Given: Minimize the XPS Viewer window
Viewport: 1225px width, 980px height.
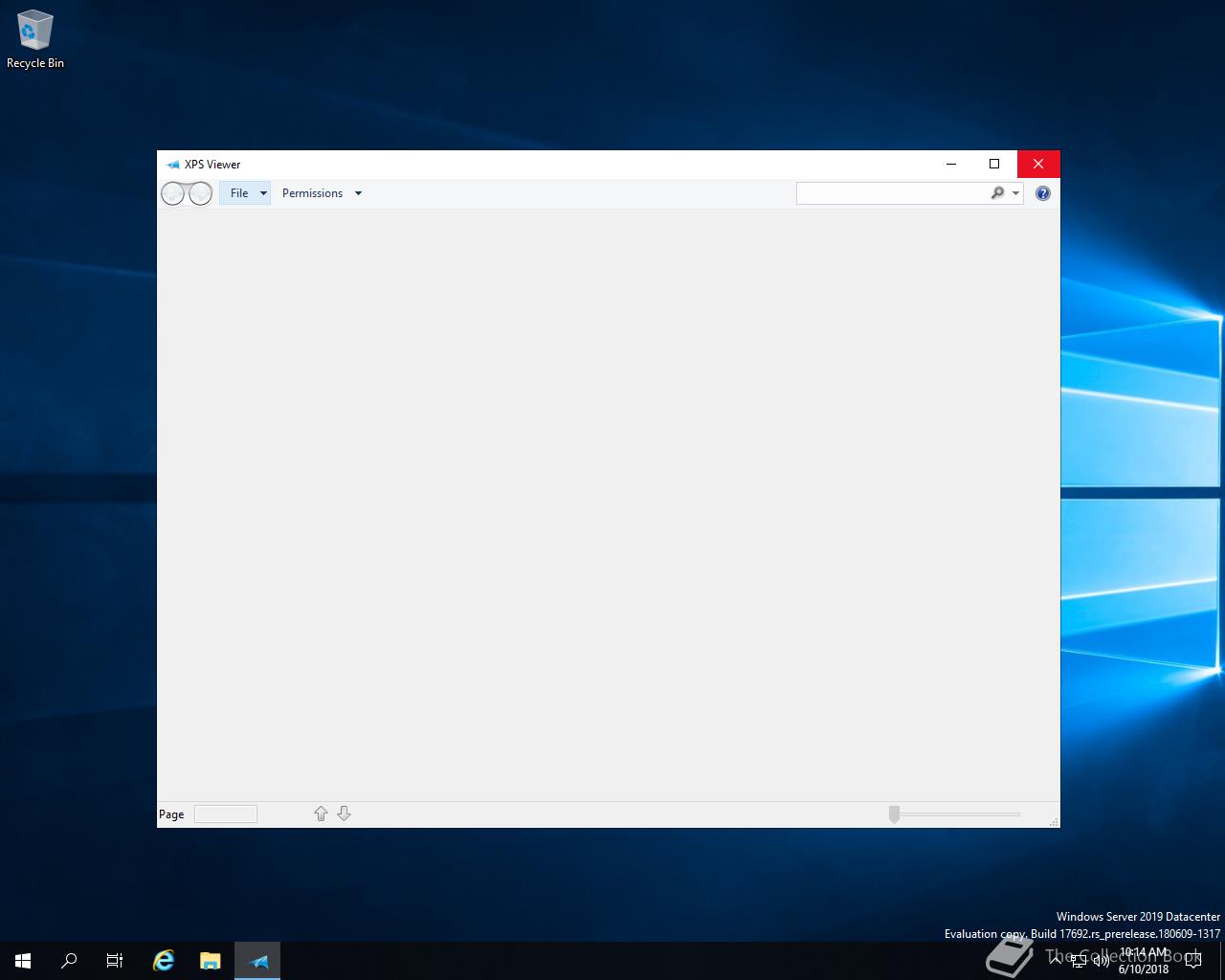Looking at the screenshot, I should pyautogui.click(x=951, y=164).
